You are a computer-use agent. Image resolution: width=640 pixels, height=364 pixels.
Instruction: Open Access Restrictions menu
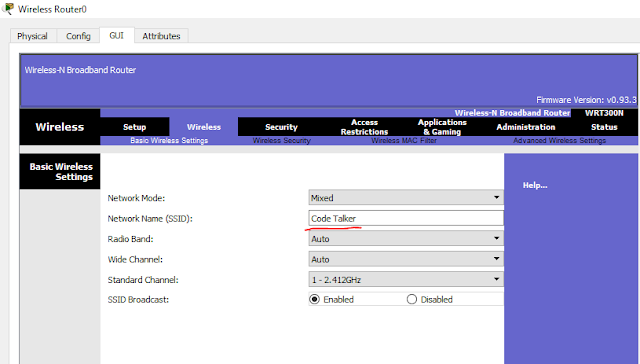pos(364,127)
